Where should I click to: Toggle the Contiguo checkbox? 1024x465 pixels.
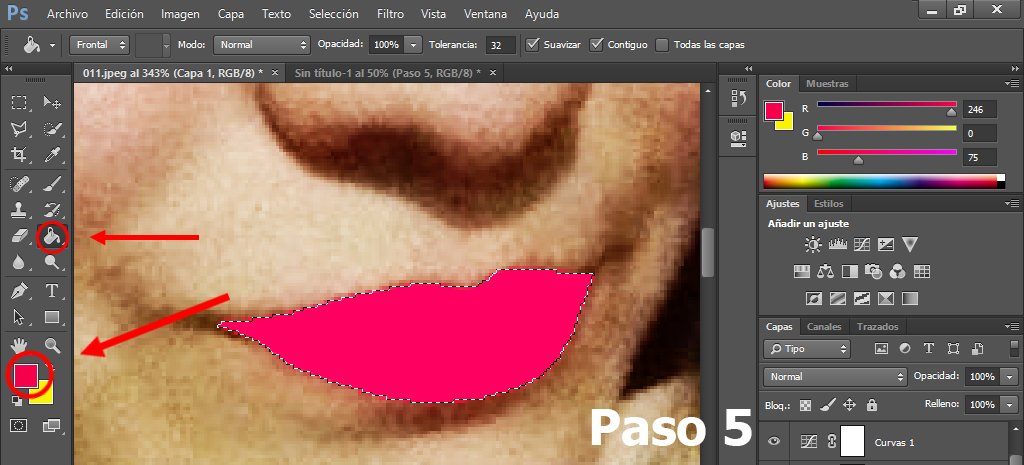coord(596,44)
